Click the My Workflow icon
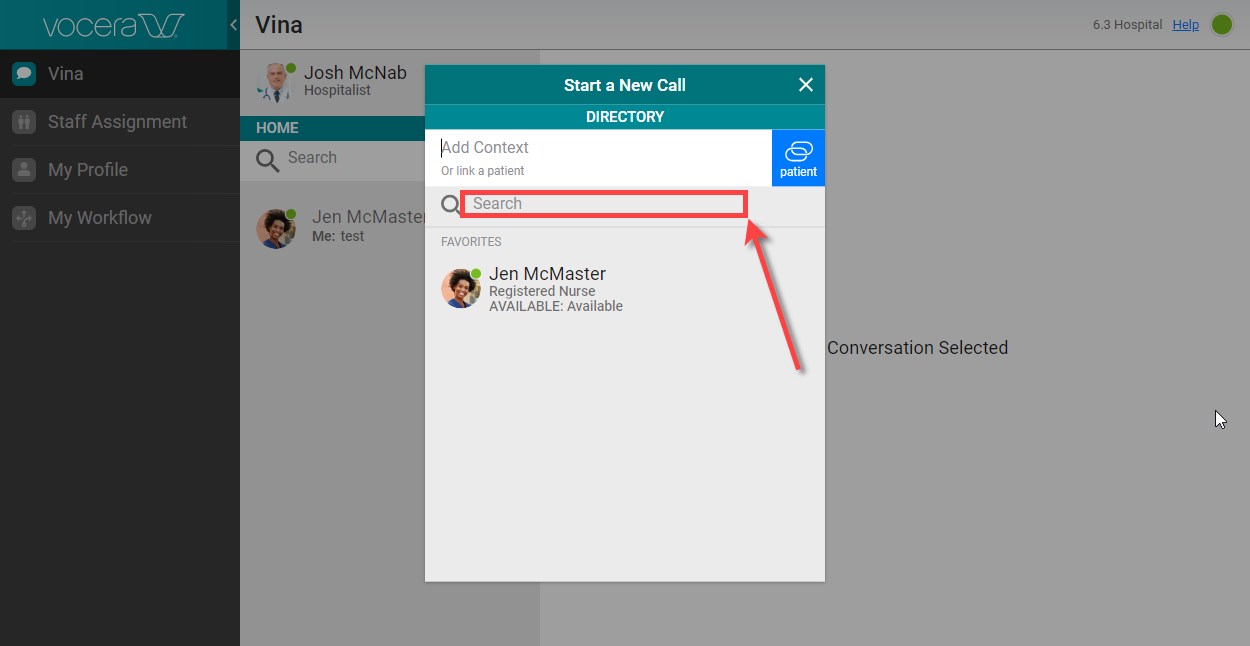Screen dimensions: 1250x646 24,218
